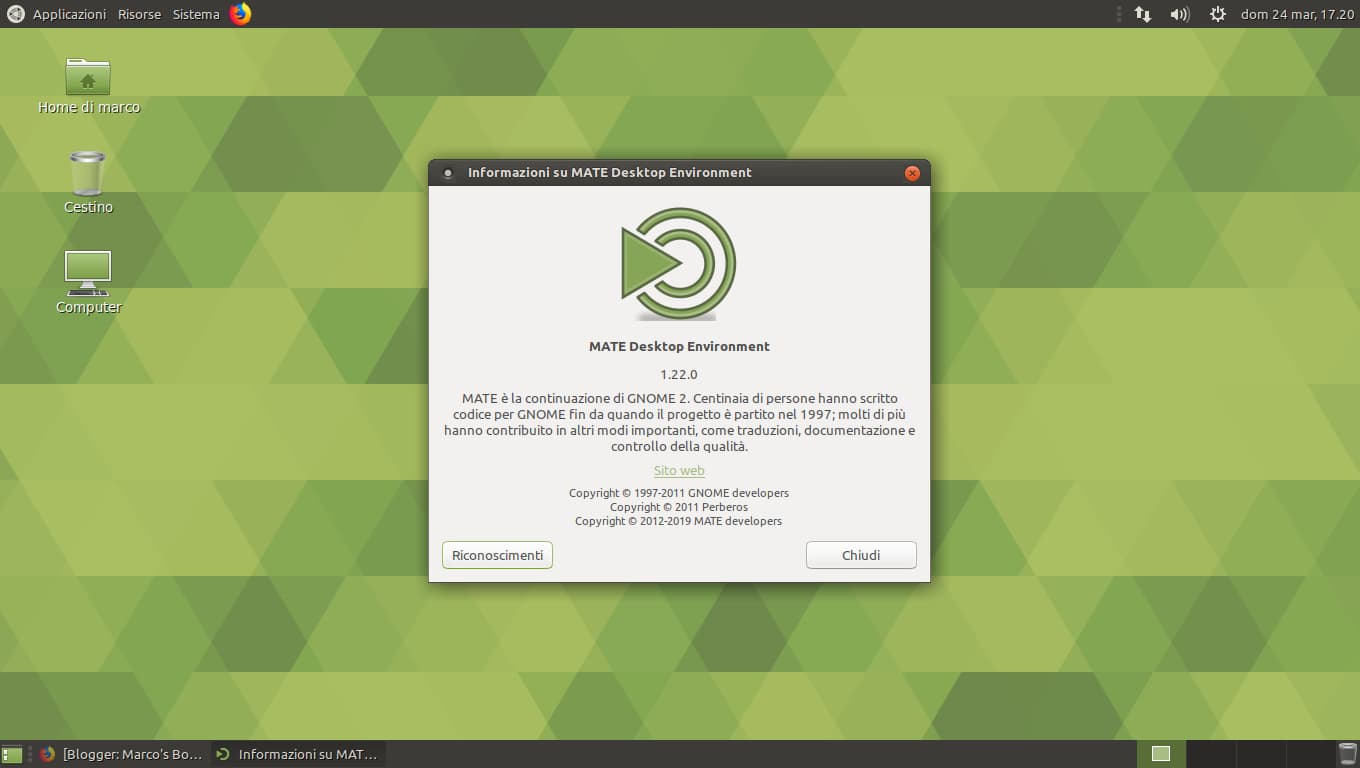Click the Copyright 2012-2019 MATE developers line
This screenshot has height=768, width=1360.
(679, 521)
